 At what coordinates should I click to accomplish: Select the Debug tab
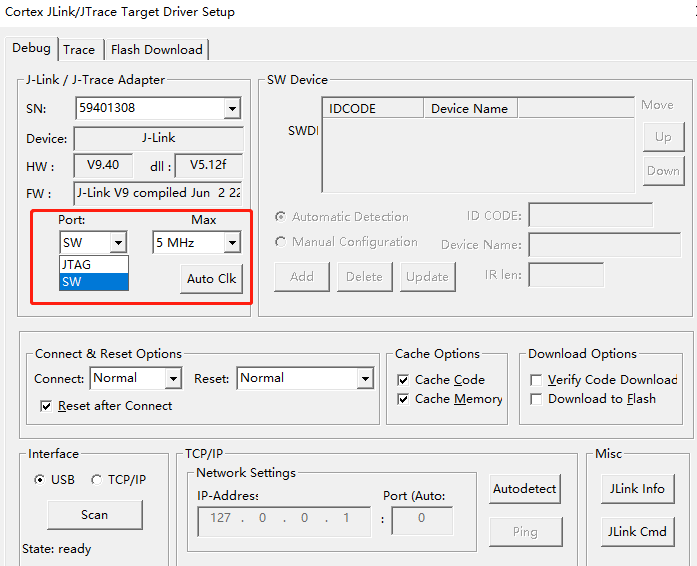point(31,48)
